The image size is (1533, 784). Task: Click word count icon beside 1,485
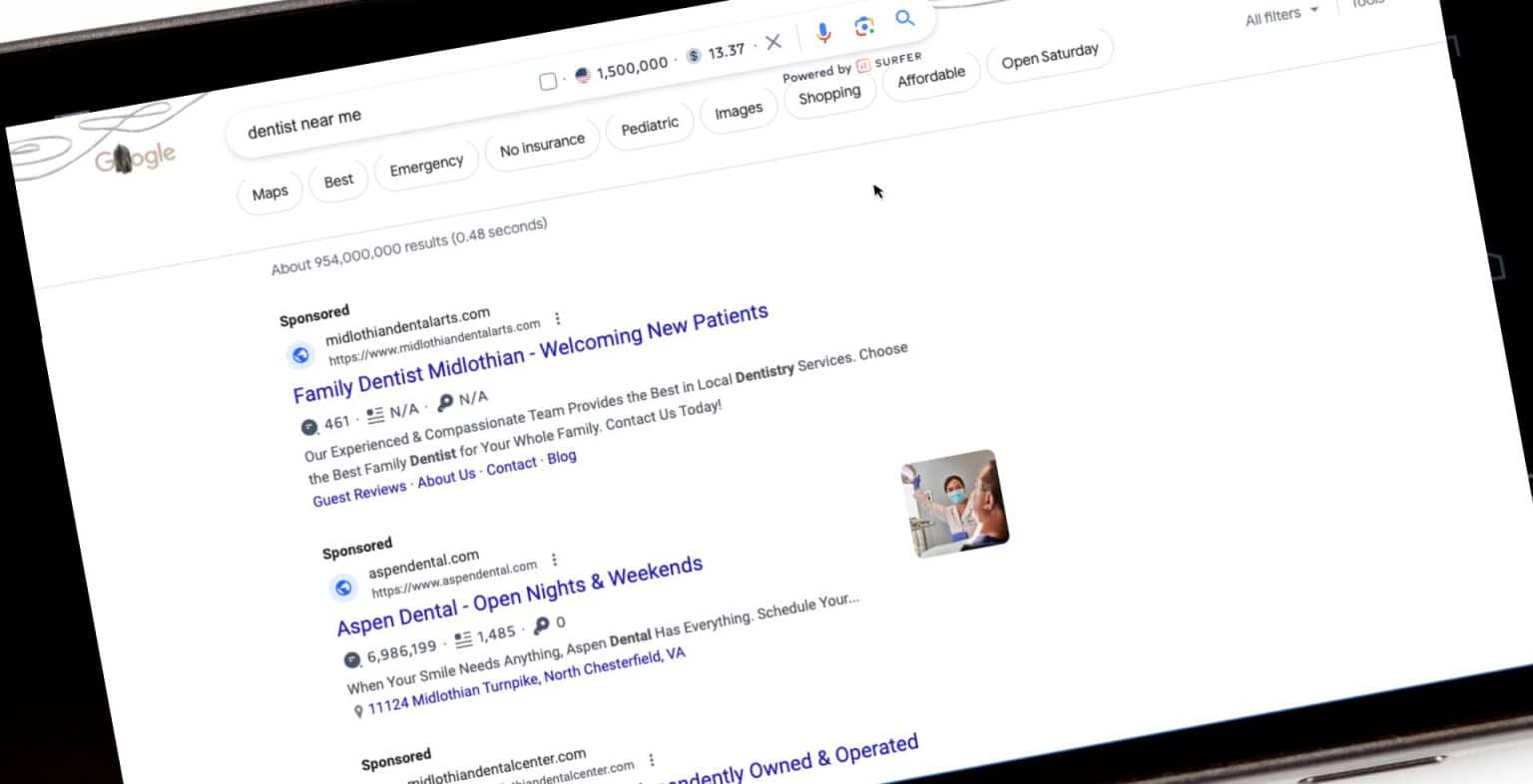[463, 639]
